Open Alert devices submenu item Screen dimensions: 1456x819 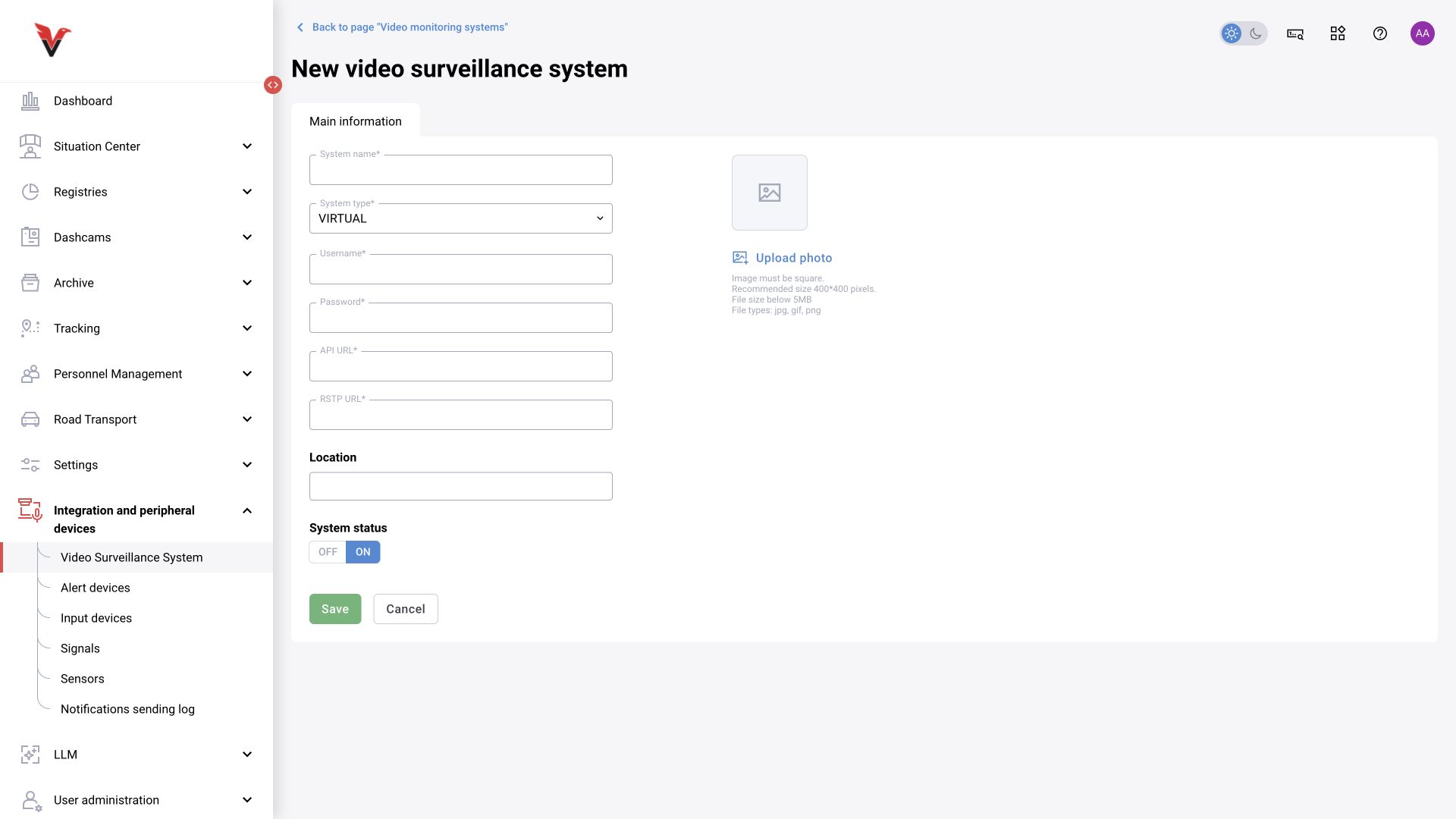[x=96, y=588]
